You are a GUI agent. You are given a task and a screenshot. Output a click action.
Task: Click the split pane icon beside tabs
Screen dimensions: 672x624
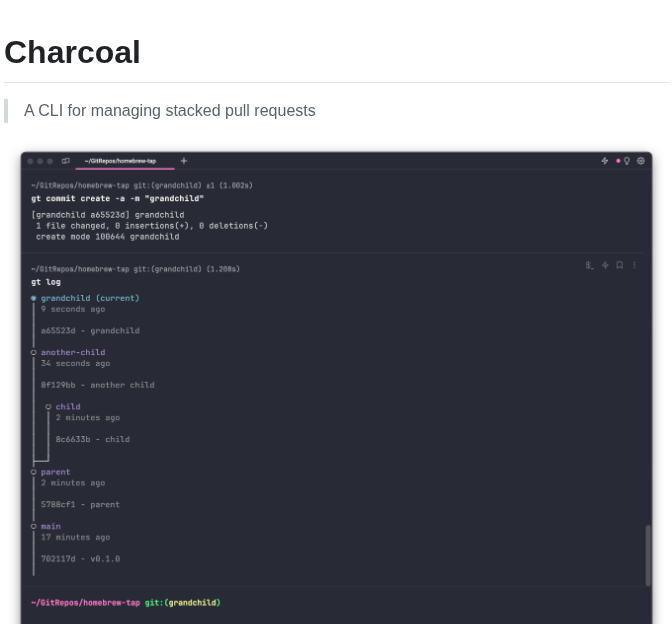tap(66, 161)
